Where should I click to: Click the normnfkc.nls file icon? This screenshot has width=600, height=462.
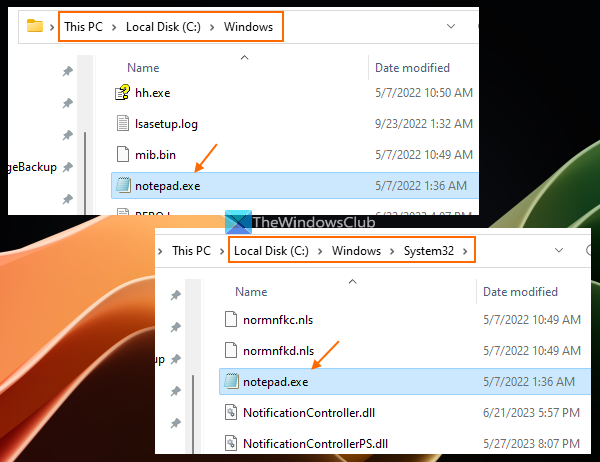pos(231,319)
